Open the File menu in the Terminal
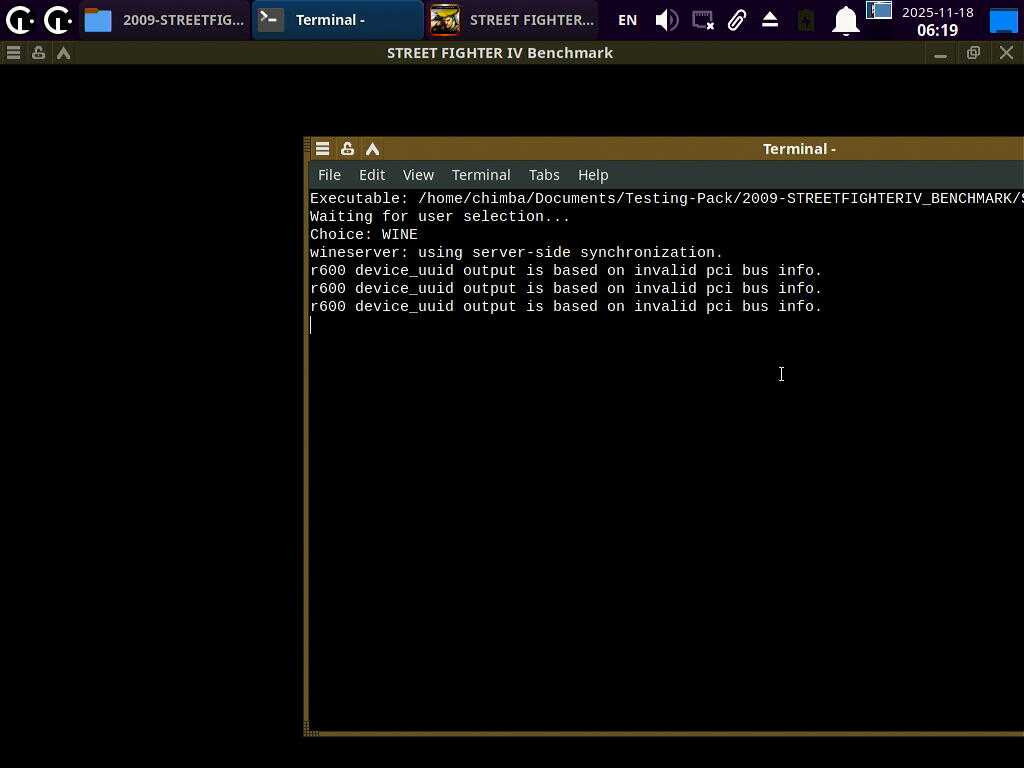This screenshot has width=1024, height=768. 329,175
